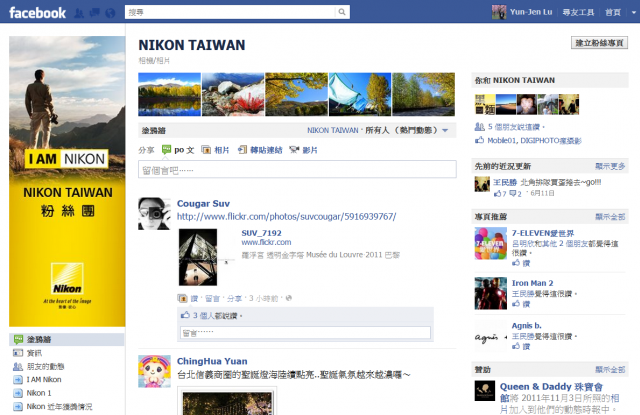Click the I AM NIKON profile banner
640x415 pixels.
67,181
